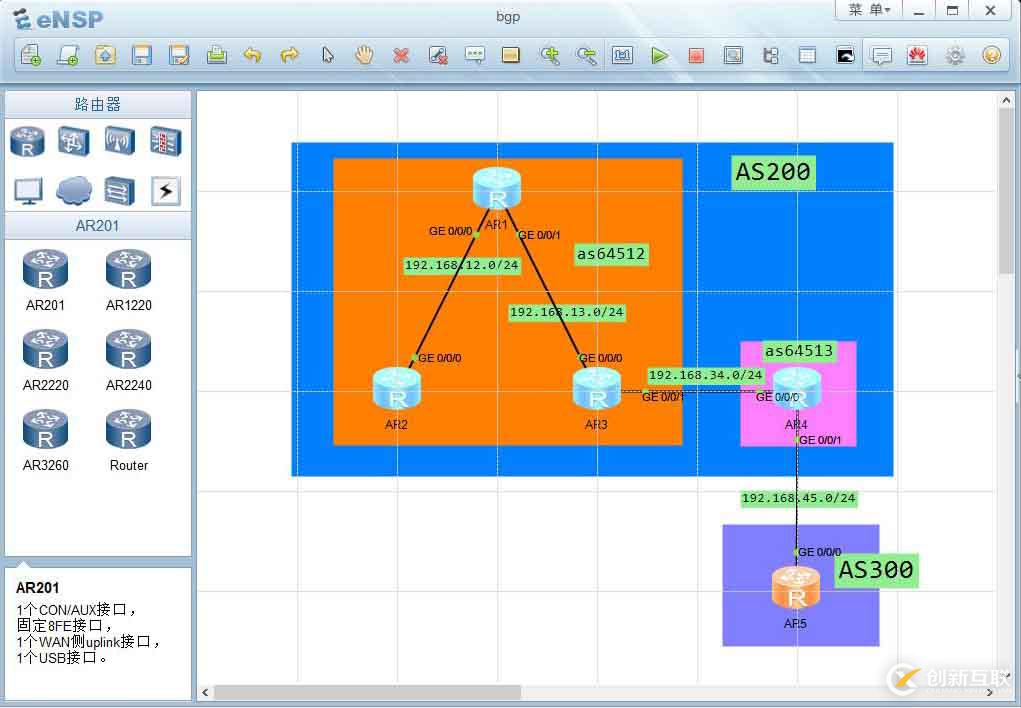Viewport: 1021px width, 708px height.
Task: Click the 192.168.34.0/24 network label
Action: coord(705,375)
